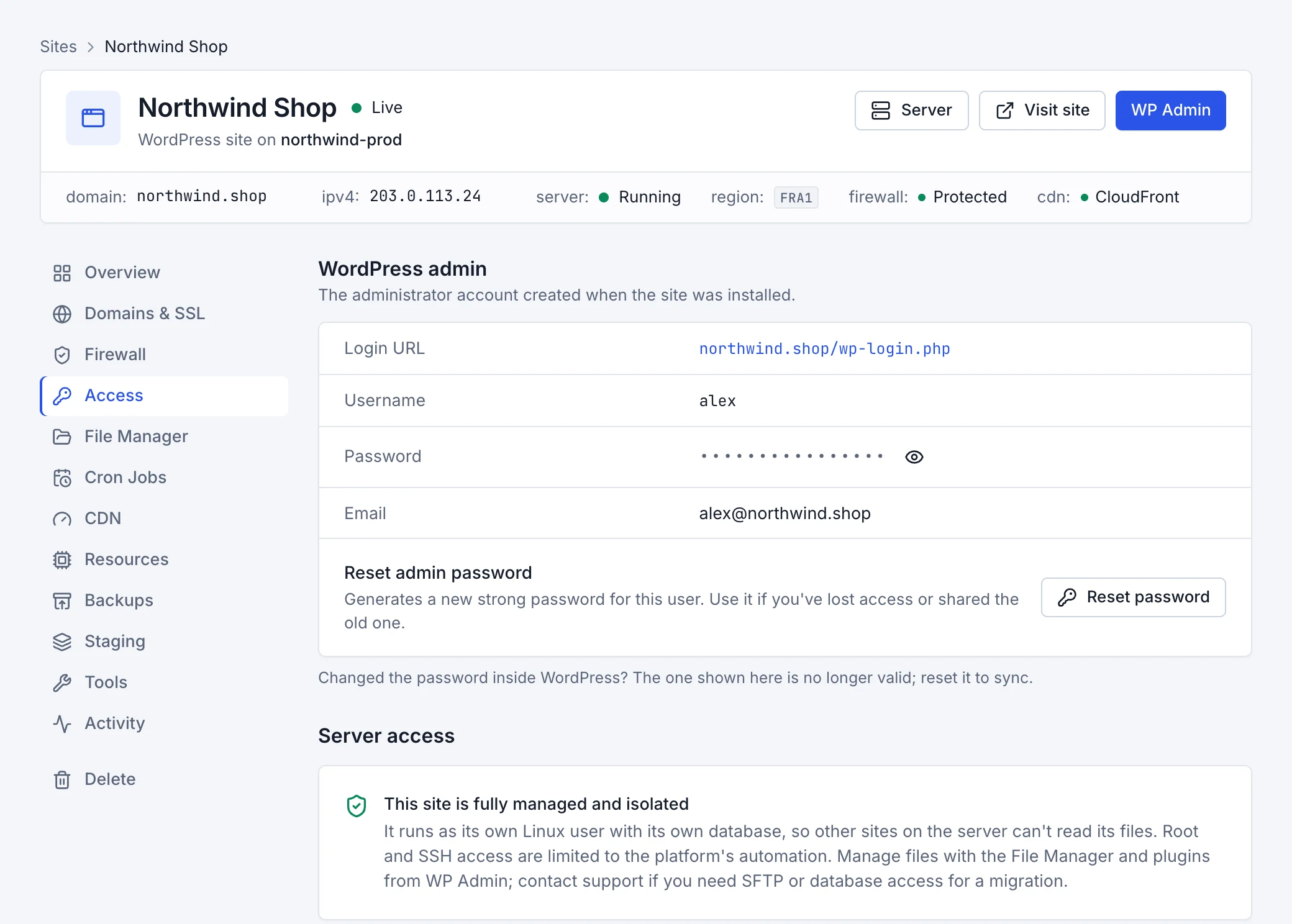Viewport: 1292px width, 924px height.
Task: Click the Northwind Shop breadcrumb entry
Action: (x=166, y=47)
